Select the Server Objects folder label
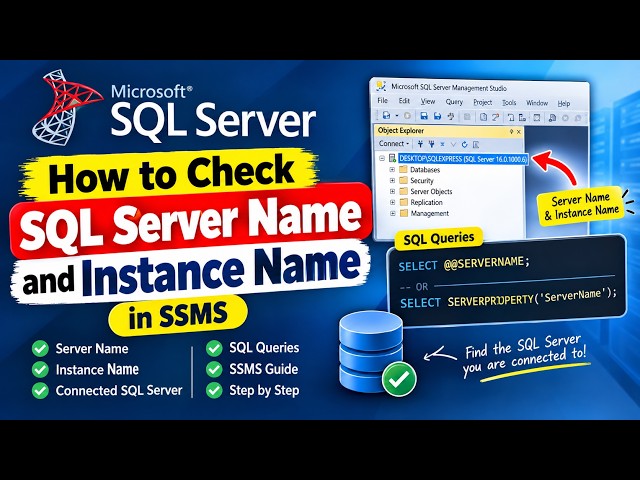This screenshot has height=480, width=640. pos(431,191)
